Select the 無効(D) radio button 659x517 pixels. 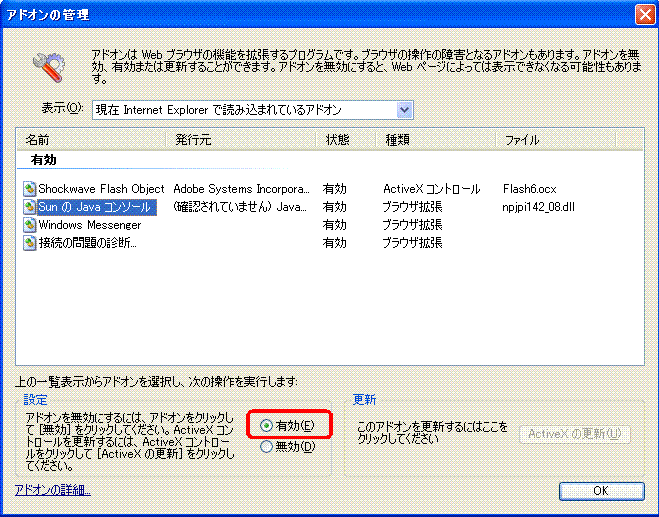(x=266, y=446)
